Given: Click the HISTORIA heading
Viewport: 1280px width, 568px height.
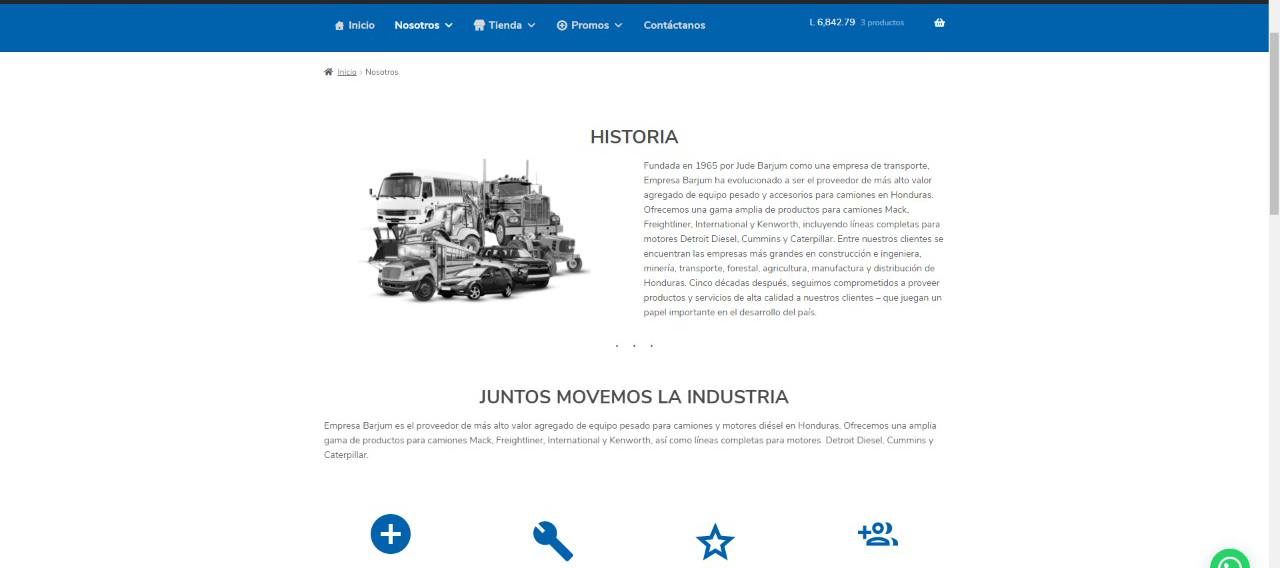Looking at the screenshot, I should (634, 137).
